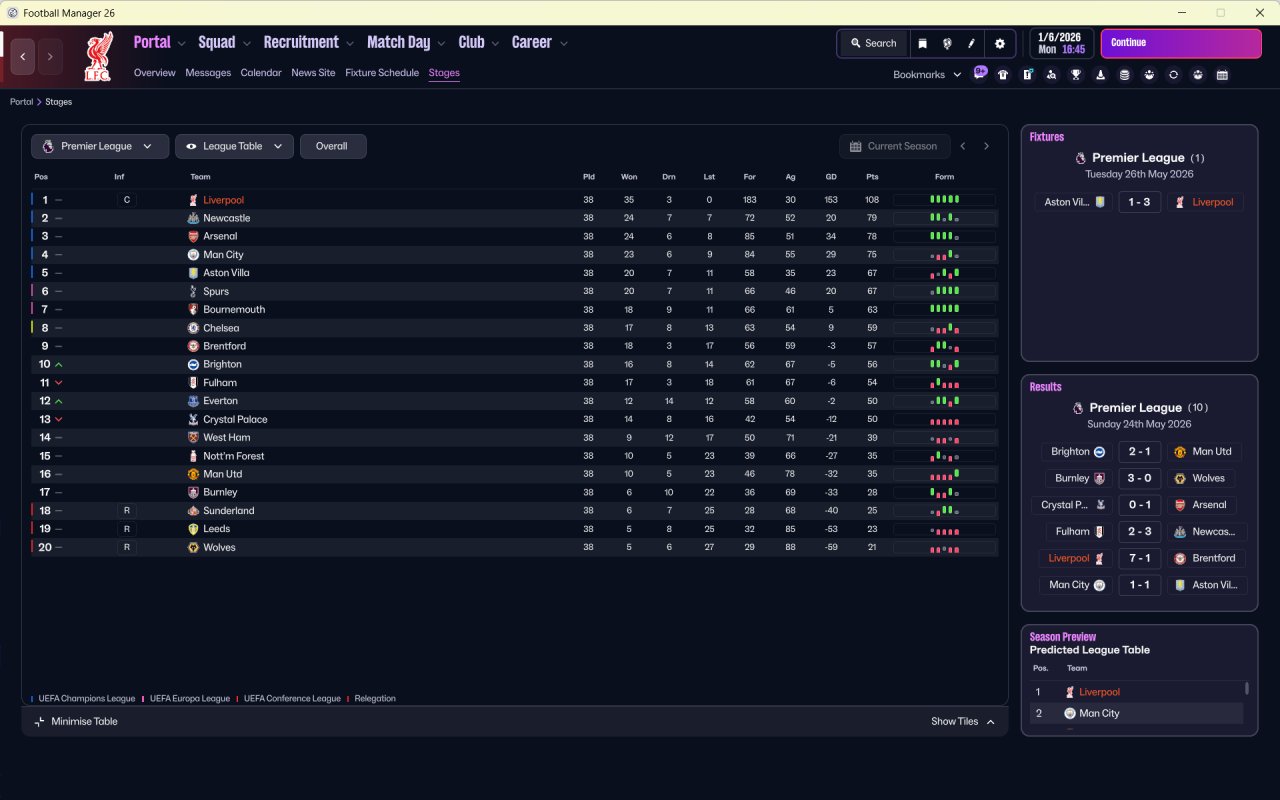Switch to the Calendar tab
Image resolution: width=1280 pixels, height=800 pixels.
[261, 73]
